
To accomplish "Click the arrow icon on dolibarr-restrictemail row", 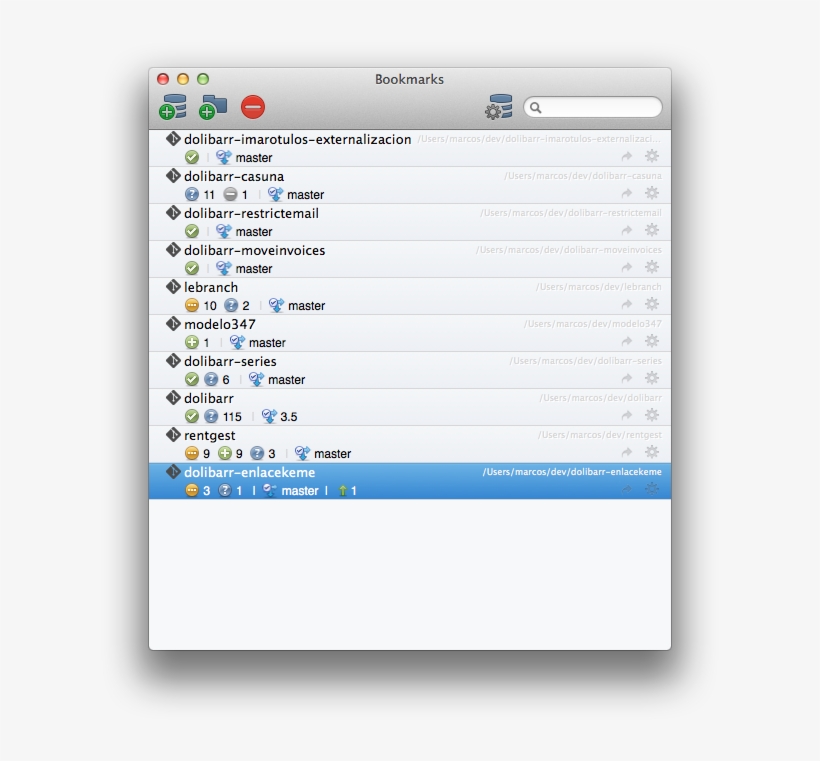I will point(627,230).
